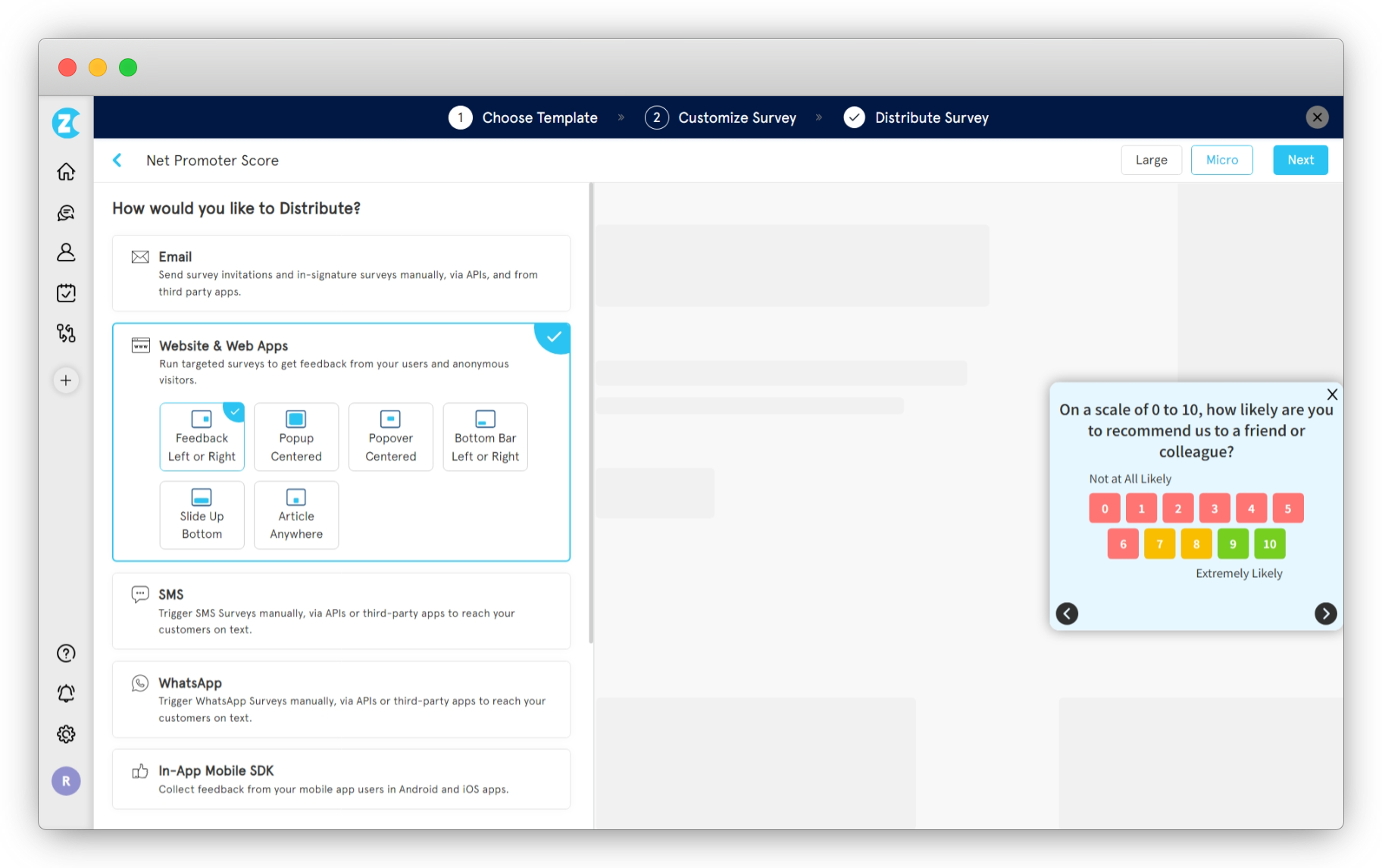Select Popup Centered display type
The width and height of the screenshot is (1382, 868).
[x=296, y=437]
